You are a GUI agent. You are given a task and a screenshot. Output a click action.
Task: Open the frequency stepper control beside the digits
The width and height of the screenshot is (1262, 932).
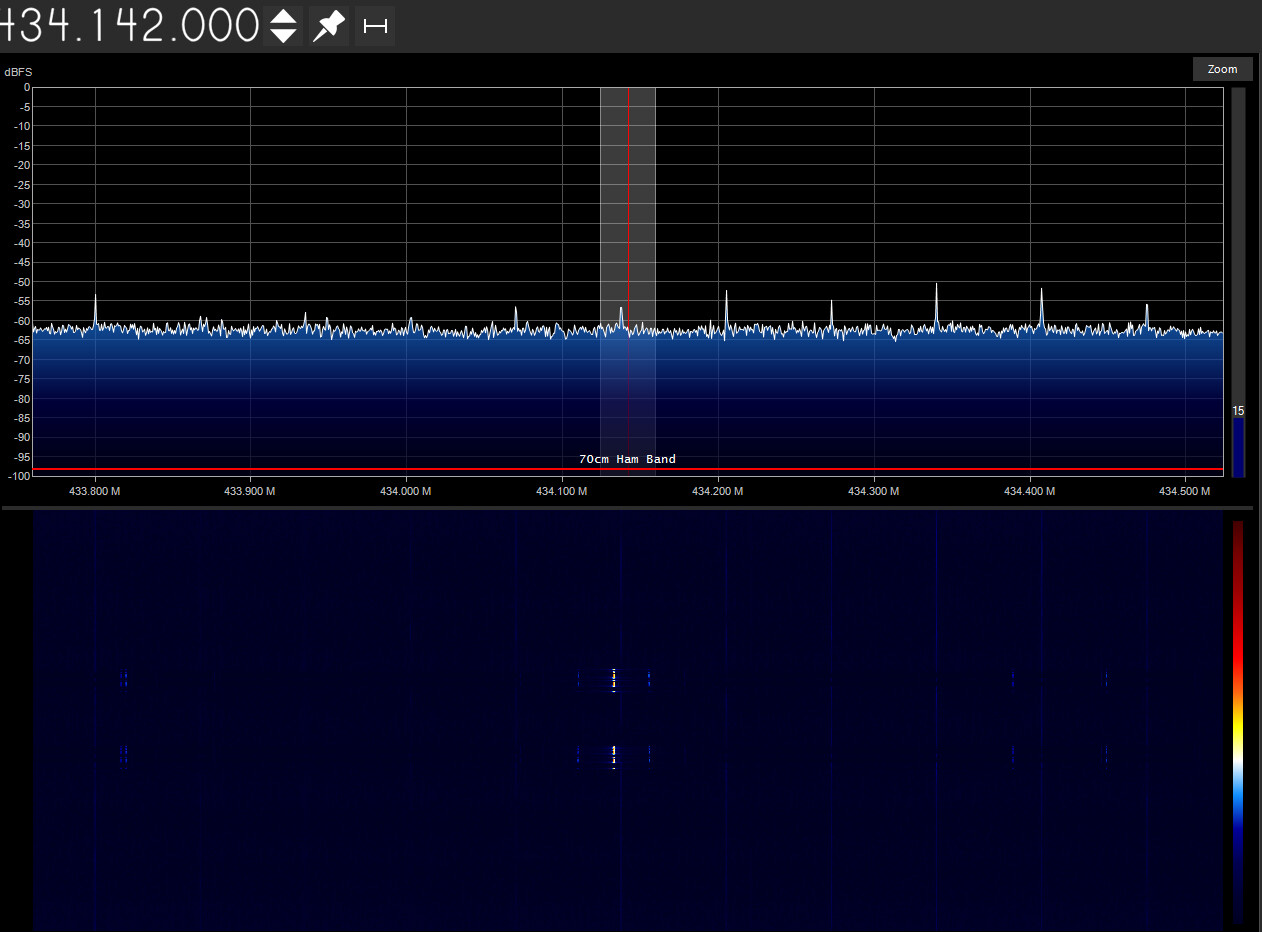pos(283,26)
